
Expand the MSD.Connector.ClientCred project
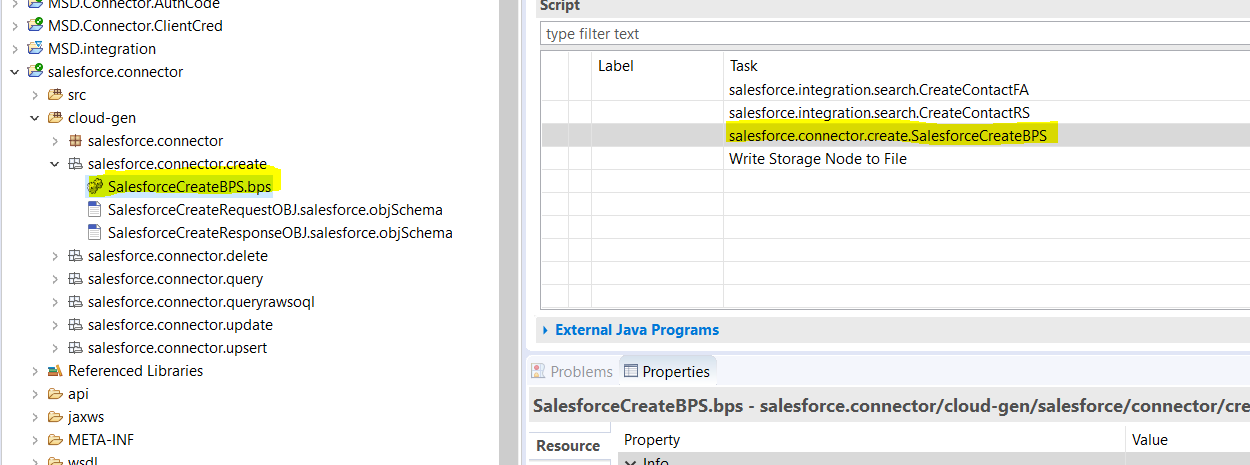[x=15, y=25]
